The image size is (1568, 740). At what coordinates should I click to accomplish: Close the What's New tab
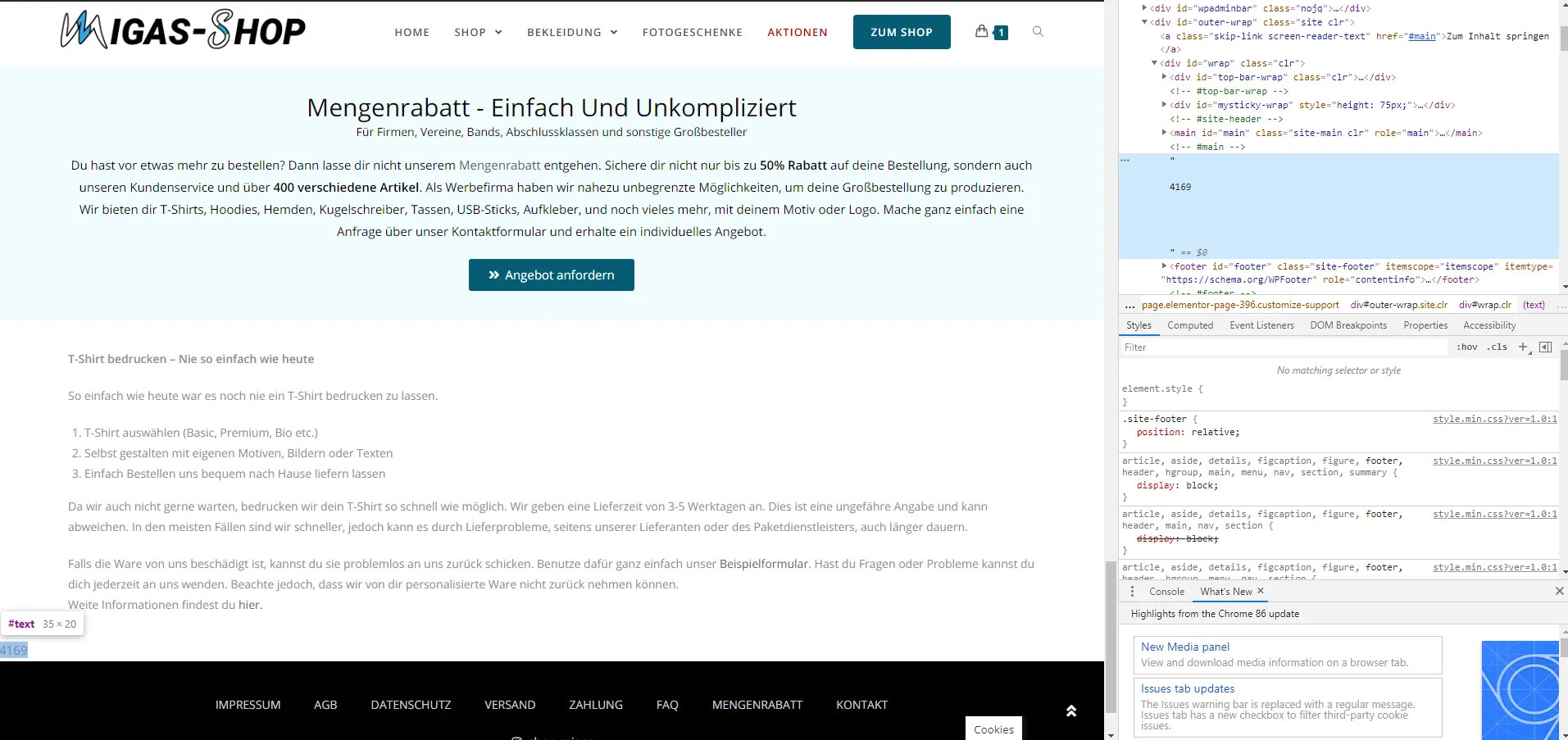click(1261, 591)
